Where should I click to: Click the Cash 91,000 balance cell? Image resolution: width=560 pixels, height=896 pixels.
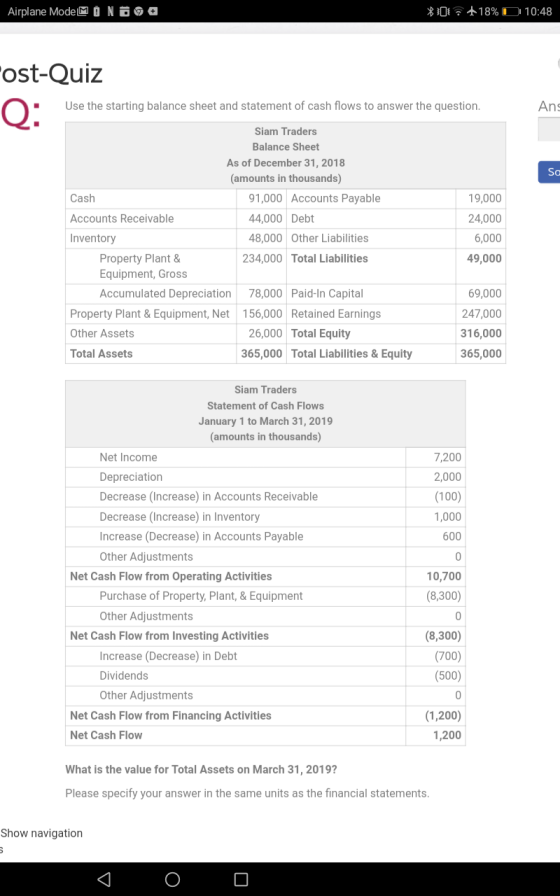[261, 198]
